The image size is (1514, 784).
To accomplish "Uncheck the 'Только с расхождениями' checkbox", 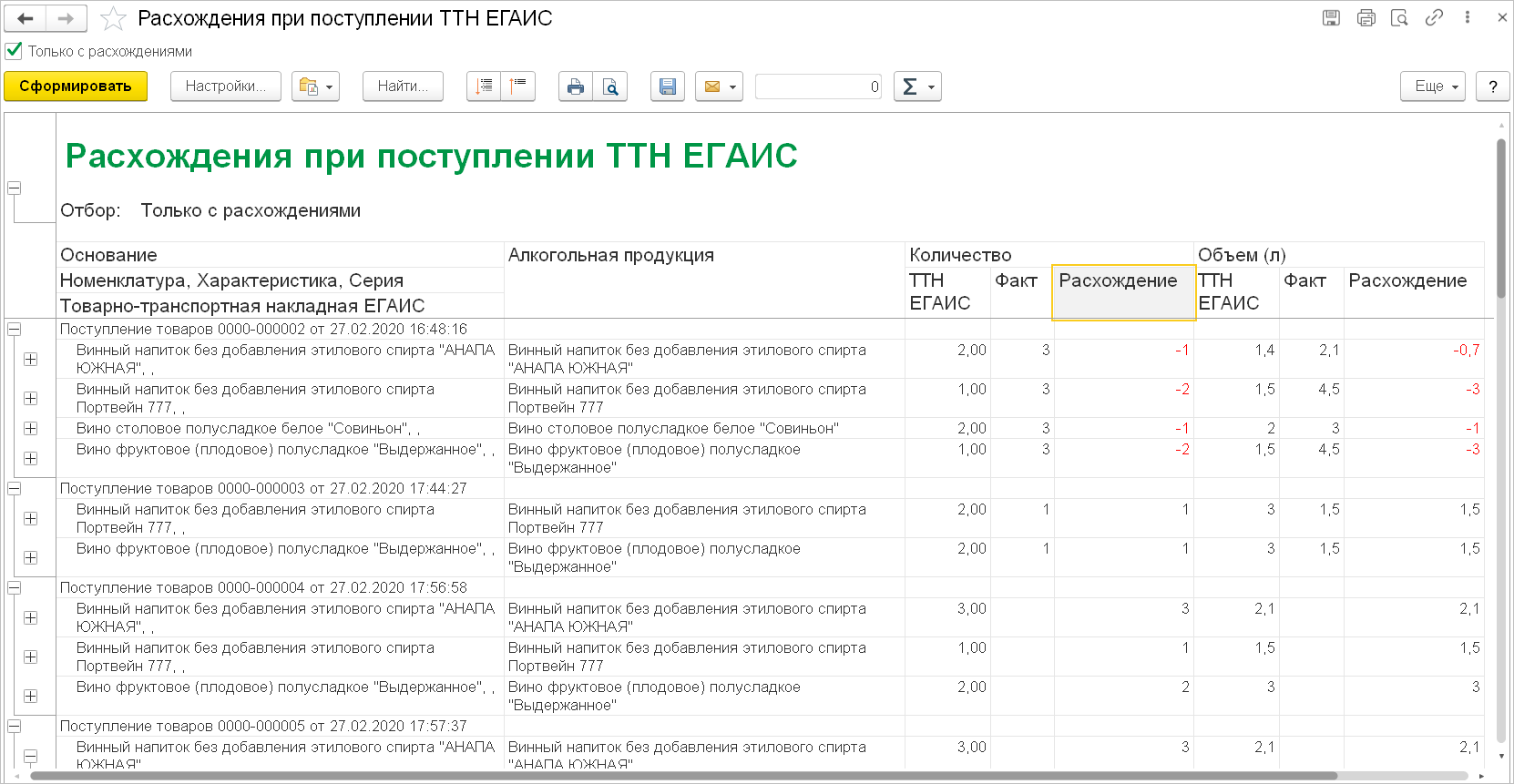I will [x=14, y=51].
